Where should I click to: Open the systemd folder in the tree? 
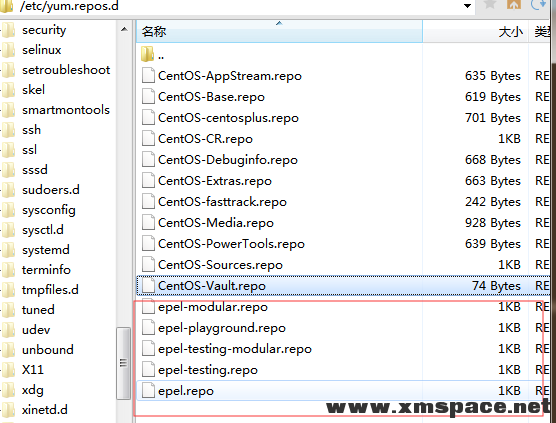pos(45,250)
